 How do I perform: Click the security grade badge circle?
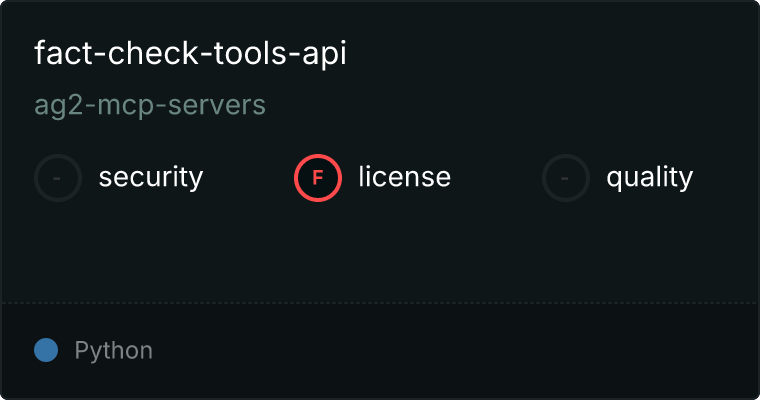58,178
